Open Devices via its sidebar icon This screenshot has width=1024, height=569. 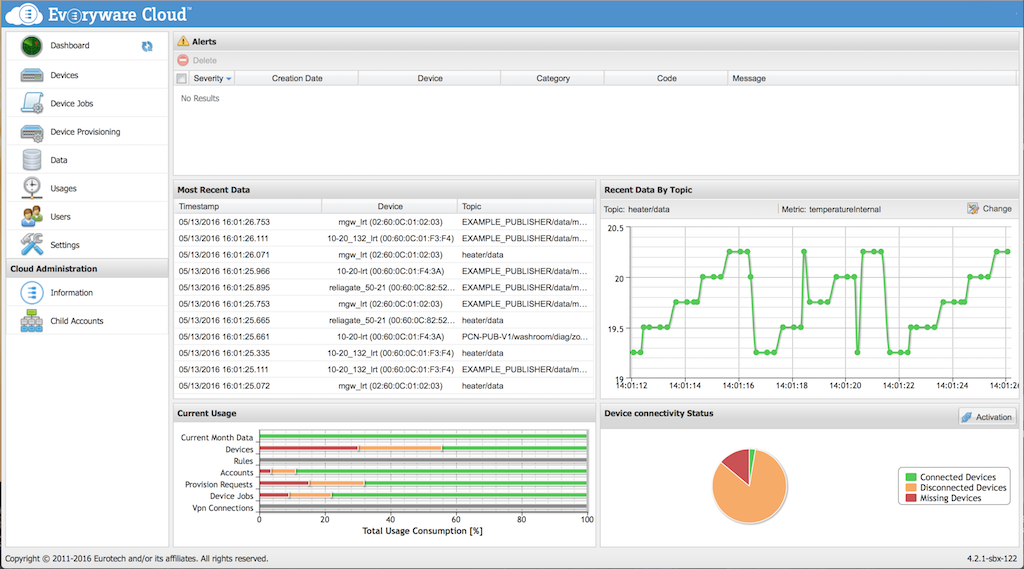tap(32, 75)
